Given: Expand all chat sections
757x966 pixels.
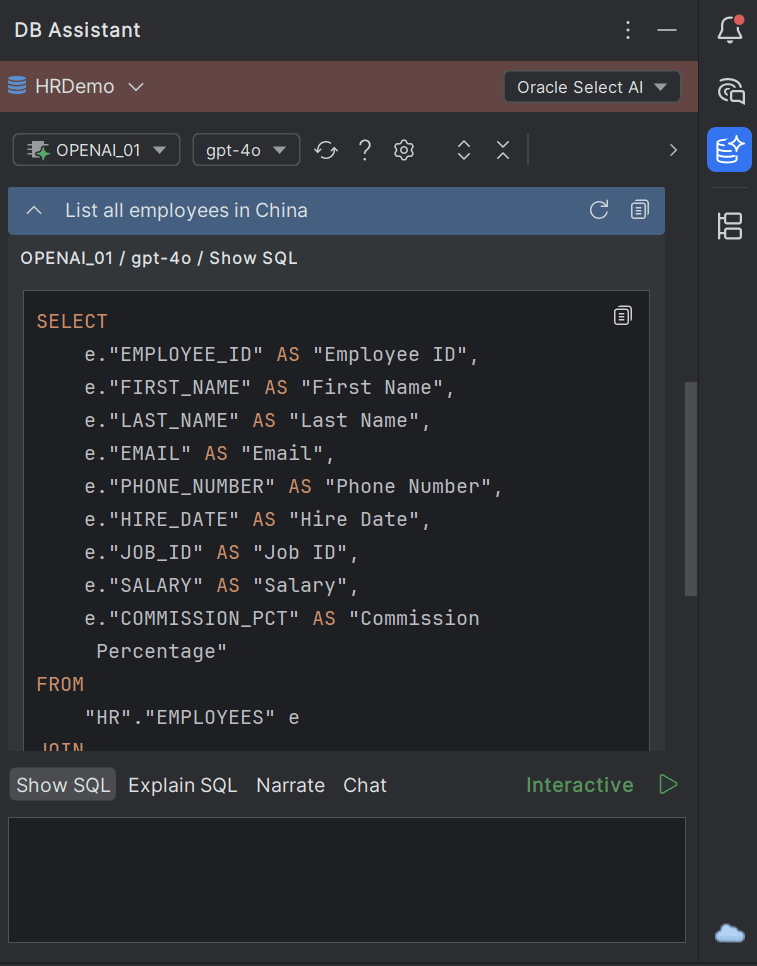Looking at the screenshot, I should pyautogui.click(x=463, y=149).
